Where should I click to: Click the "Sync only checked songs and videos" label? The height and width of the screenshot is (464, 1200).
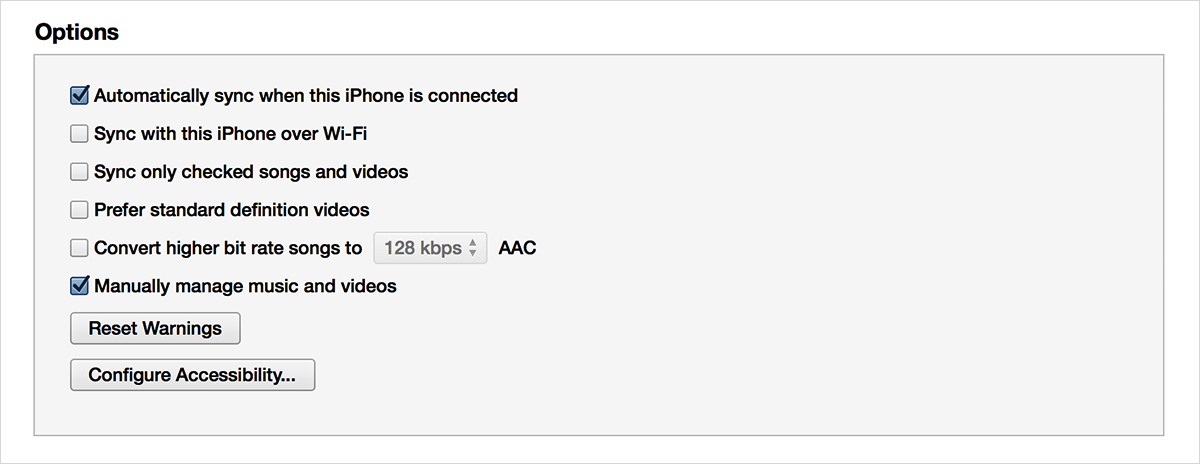[251, 172]
